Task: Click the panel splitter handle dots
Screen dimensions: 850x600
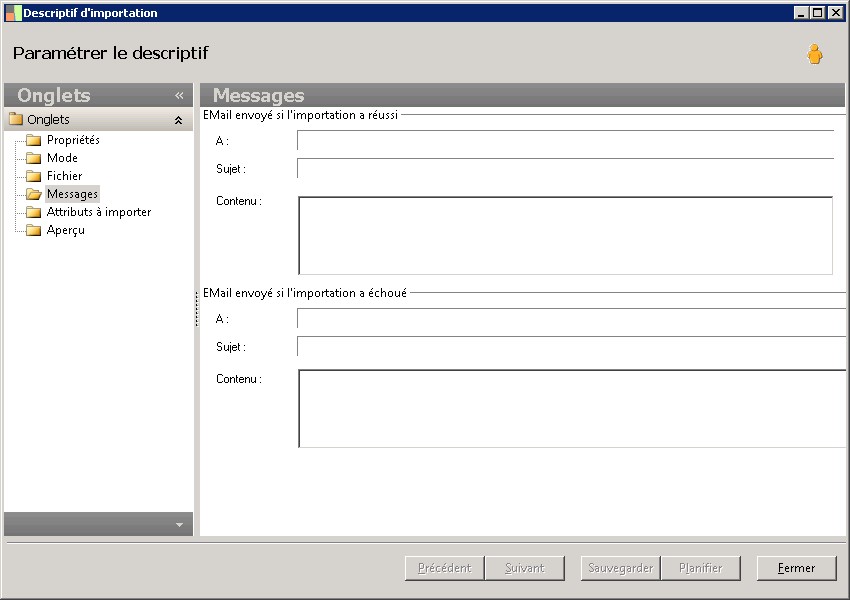Action: pyautogui.click(x=196, y=309)
